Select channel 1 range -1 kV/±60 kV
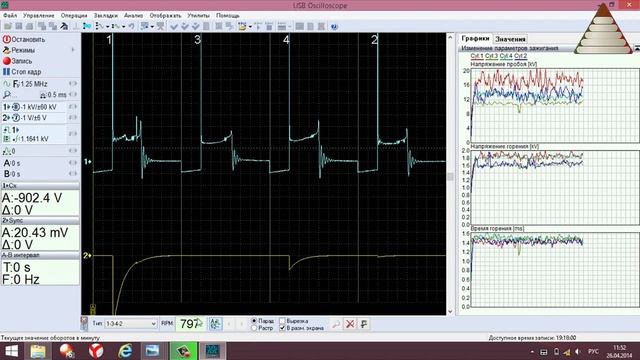Viewport: 640px width, 360px height. [x=35, y=107]
